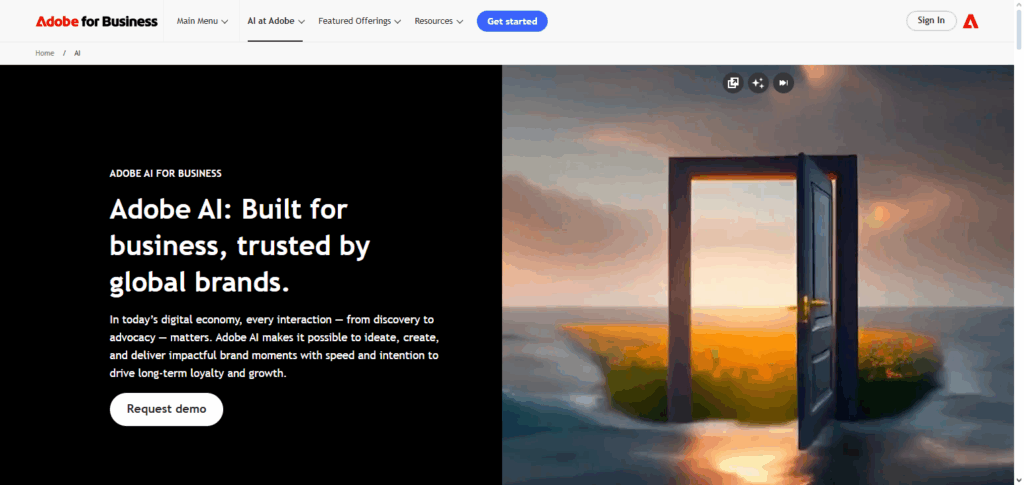
Task: Click the sparkle AI icon on hero image
Action: point(758,83)
